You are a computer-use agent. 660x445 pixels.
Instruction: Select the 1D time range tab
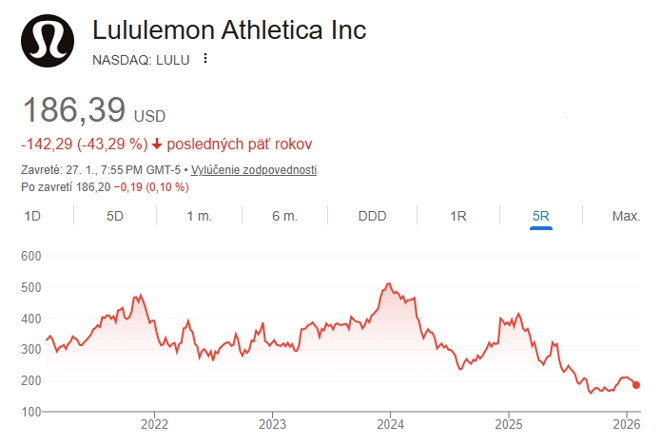[x=32, y=216]
